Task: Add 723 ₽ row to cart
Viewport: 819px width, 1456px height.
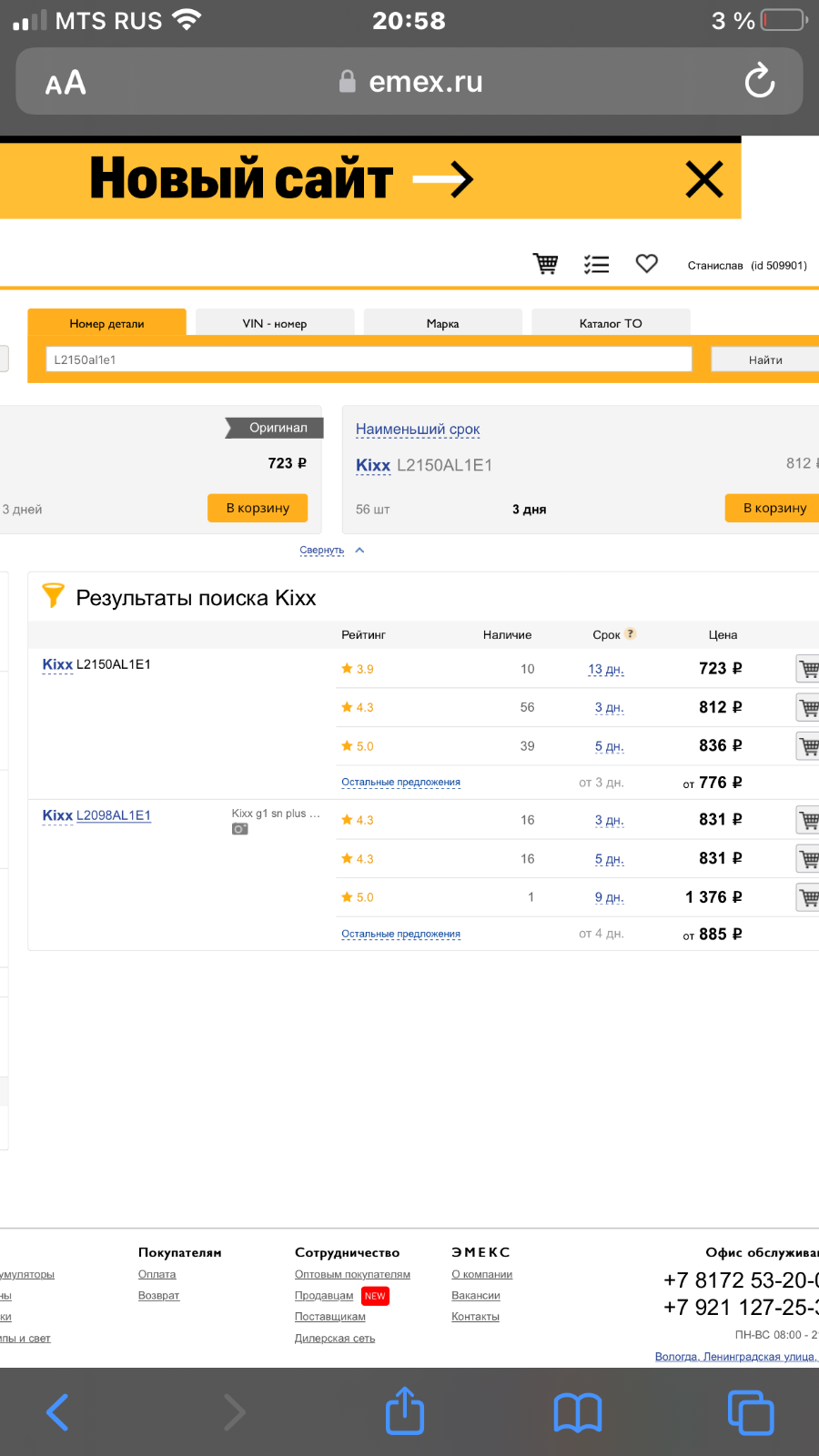Action: click(x=808, y=669)
